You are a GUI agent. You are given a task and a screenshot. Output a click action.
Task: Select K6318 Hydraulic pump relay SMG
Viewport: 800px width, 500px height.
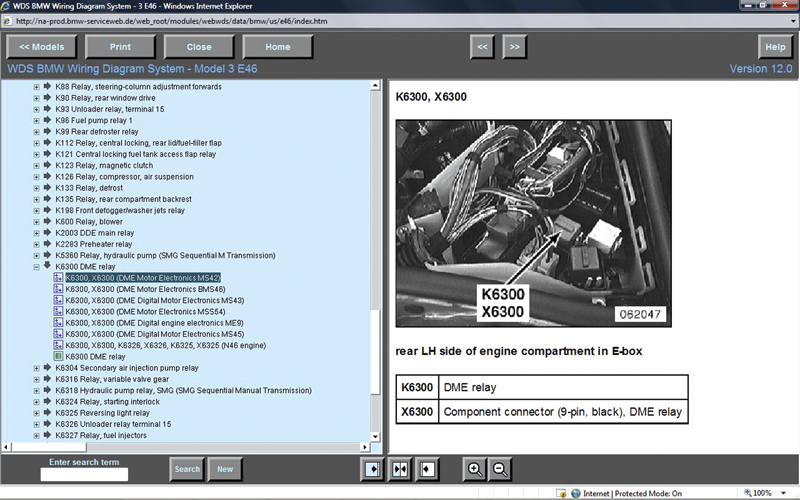coord(184,390)
